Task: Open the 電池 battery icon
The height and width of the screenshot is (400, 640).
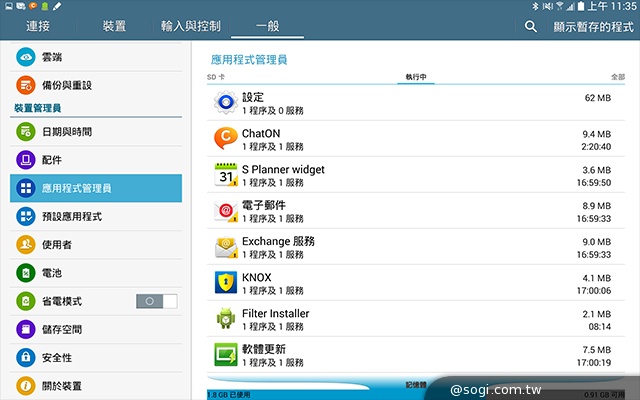Action: tap(26, 273)
